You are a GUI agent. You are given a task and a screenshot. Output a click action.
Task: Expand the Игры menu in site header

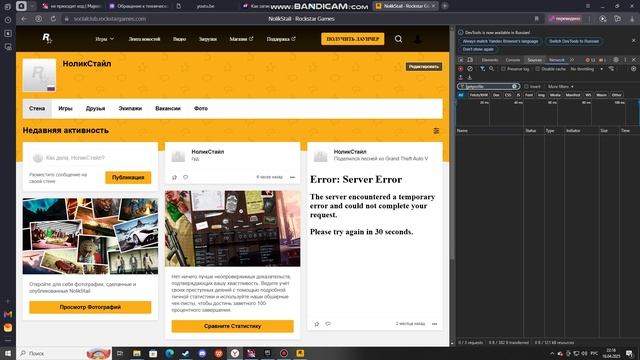click(104, 39)
